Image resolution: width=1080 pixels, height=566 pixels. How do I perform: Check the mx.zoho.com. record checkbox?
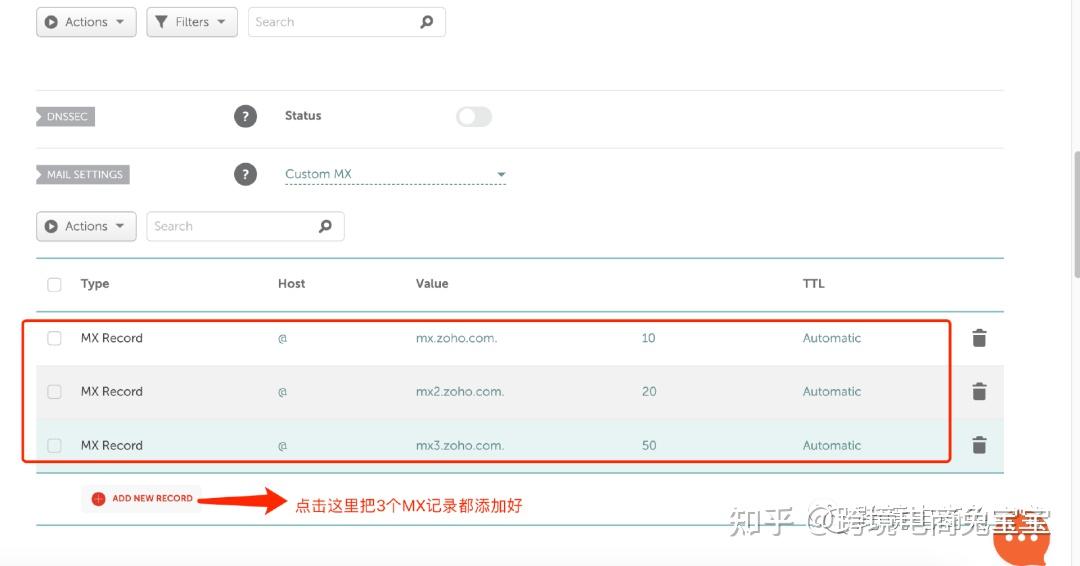click(54, 338)
